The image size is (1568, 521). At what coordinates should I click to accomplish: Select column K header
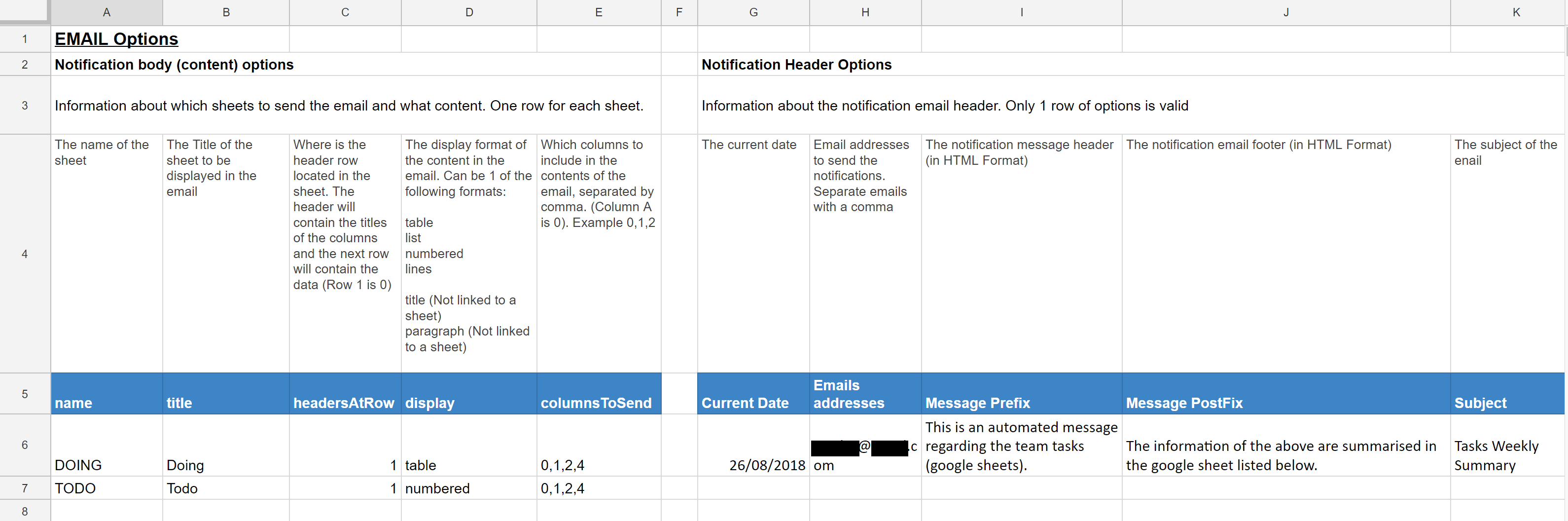[1508, 12]
